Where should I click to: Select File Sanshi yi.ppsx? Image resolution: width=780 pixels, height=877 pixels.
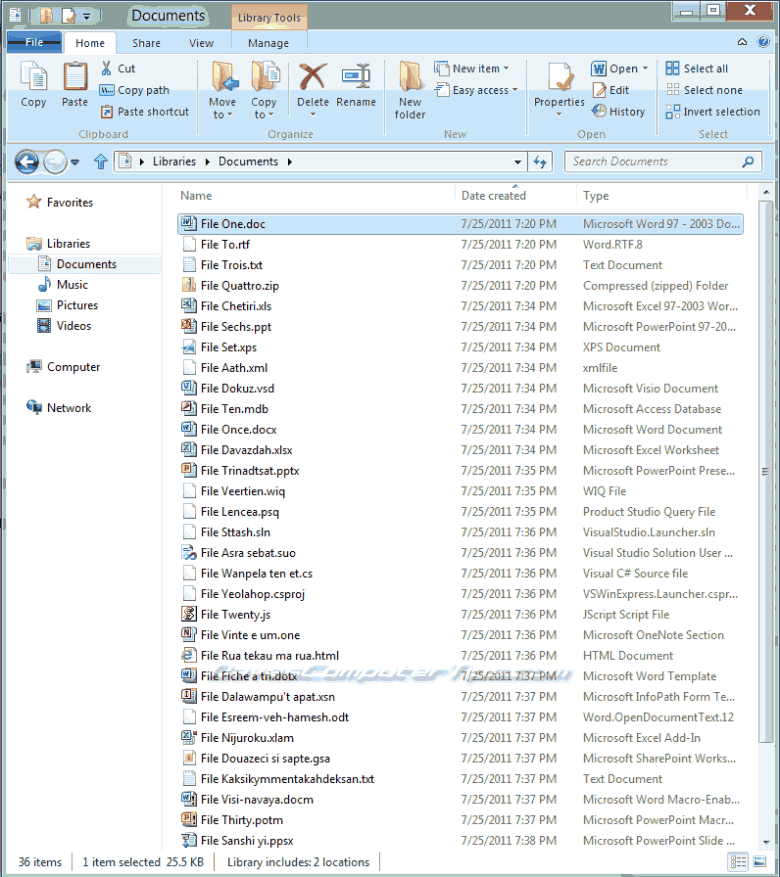(460, 840)
